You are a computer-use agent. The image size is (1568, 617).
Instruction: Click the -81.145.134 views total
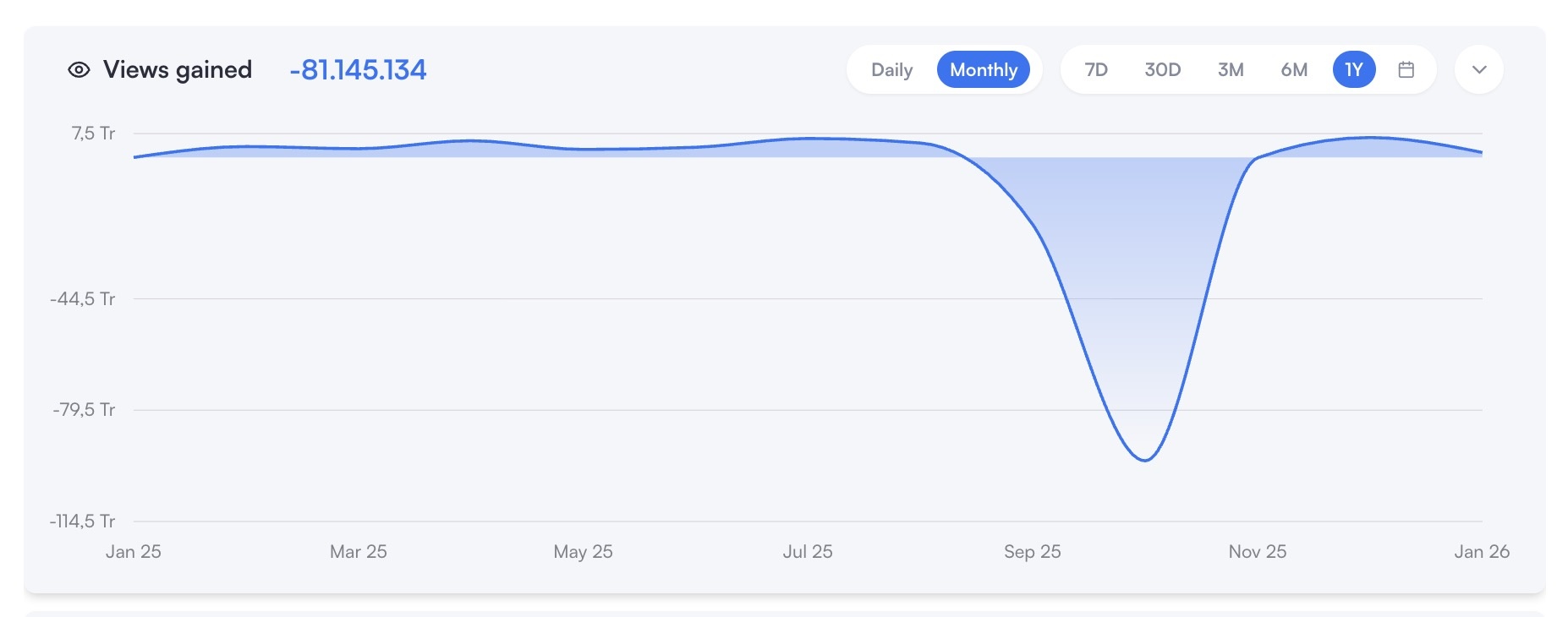358,70
